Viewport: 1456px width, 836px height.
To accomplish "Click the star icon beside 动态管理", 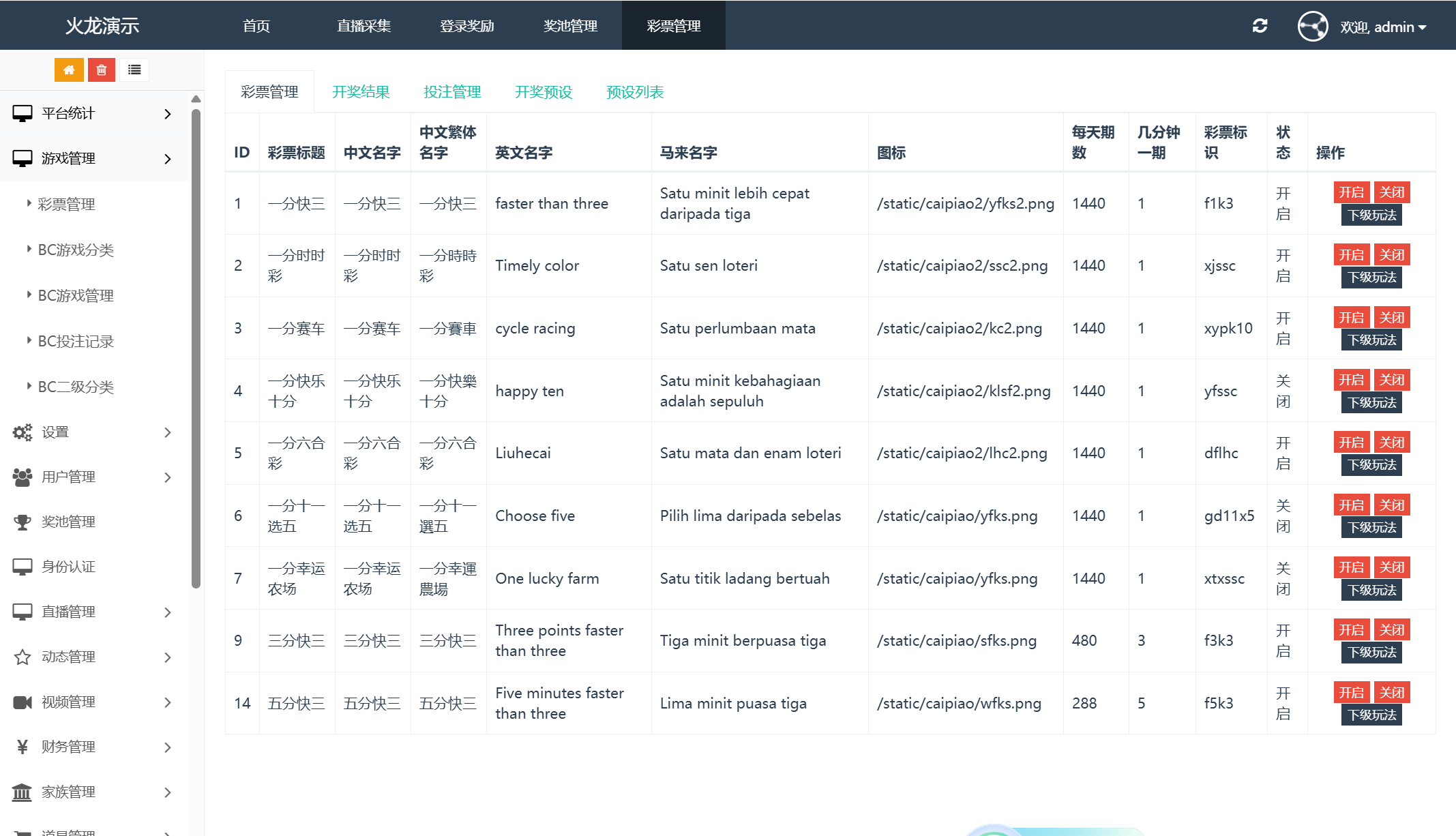I will tap(23, 657).
